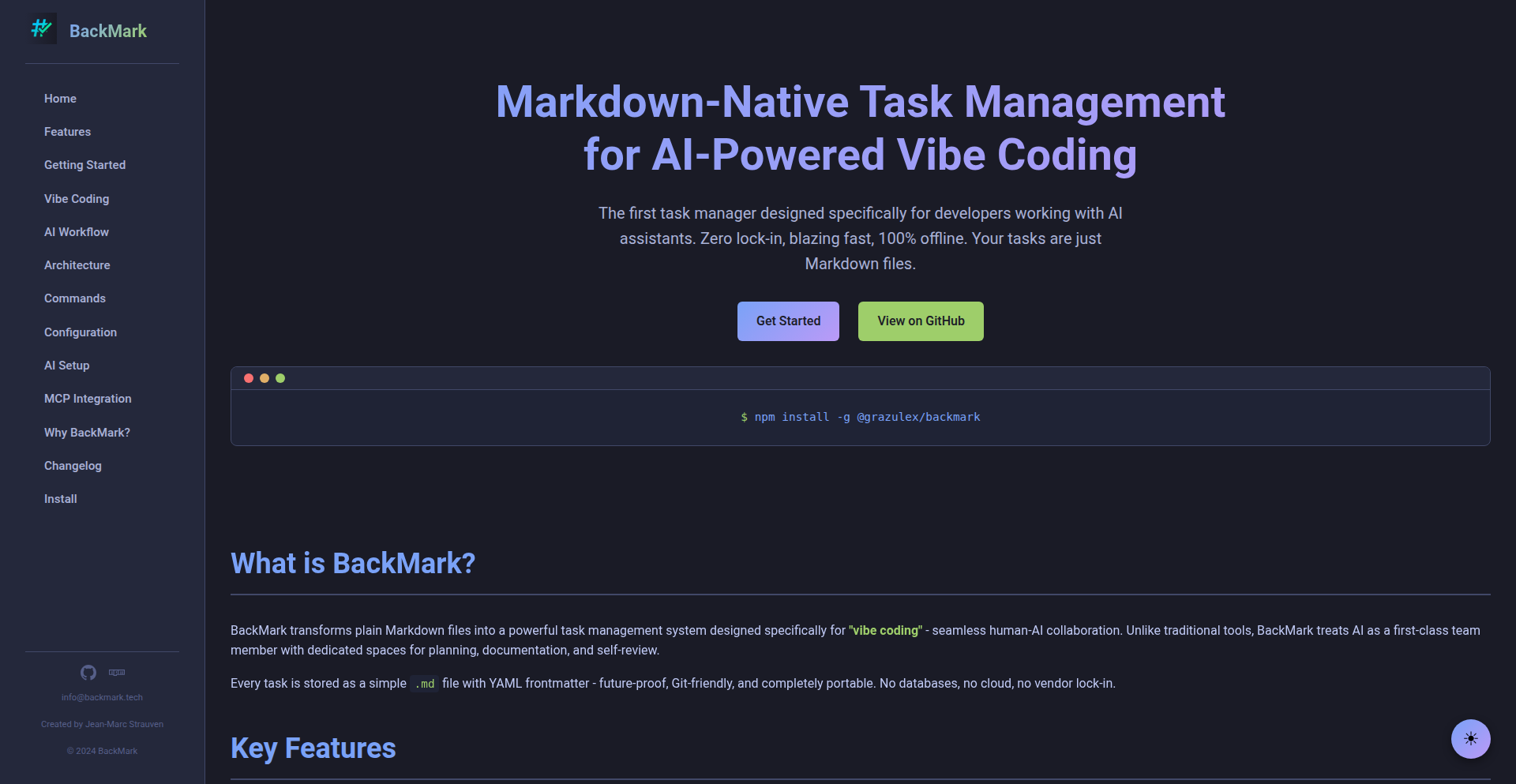This screenshot has width=1516, height=784.
Task: Click the green dot on the terminal window
Action: point(281,378)
